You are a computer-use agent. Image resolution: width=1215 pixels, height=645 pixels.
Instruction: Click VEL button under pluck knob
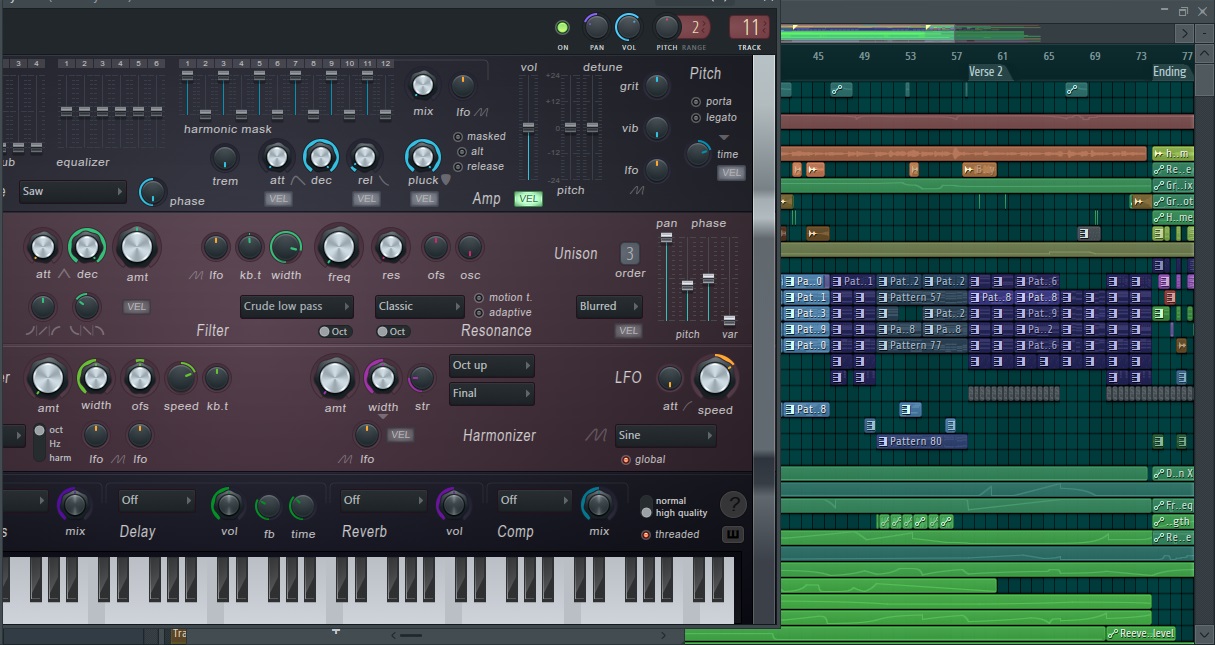pos(425,199)
